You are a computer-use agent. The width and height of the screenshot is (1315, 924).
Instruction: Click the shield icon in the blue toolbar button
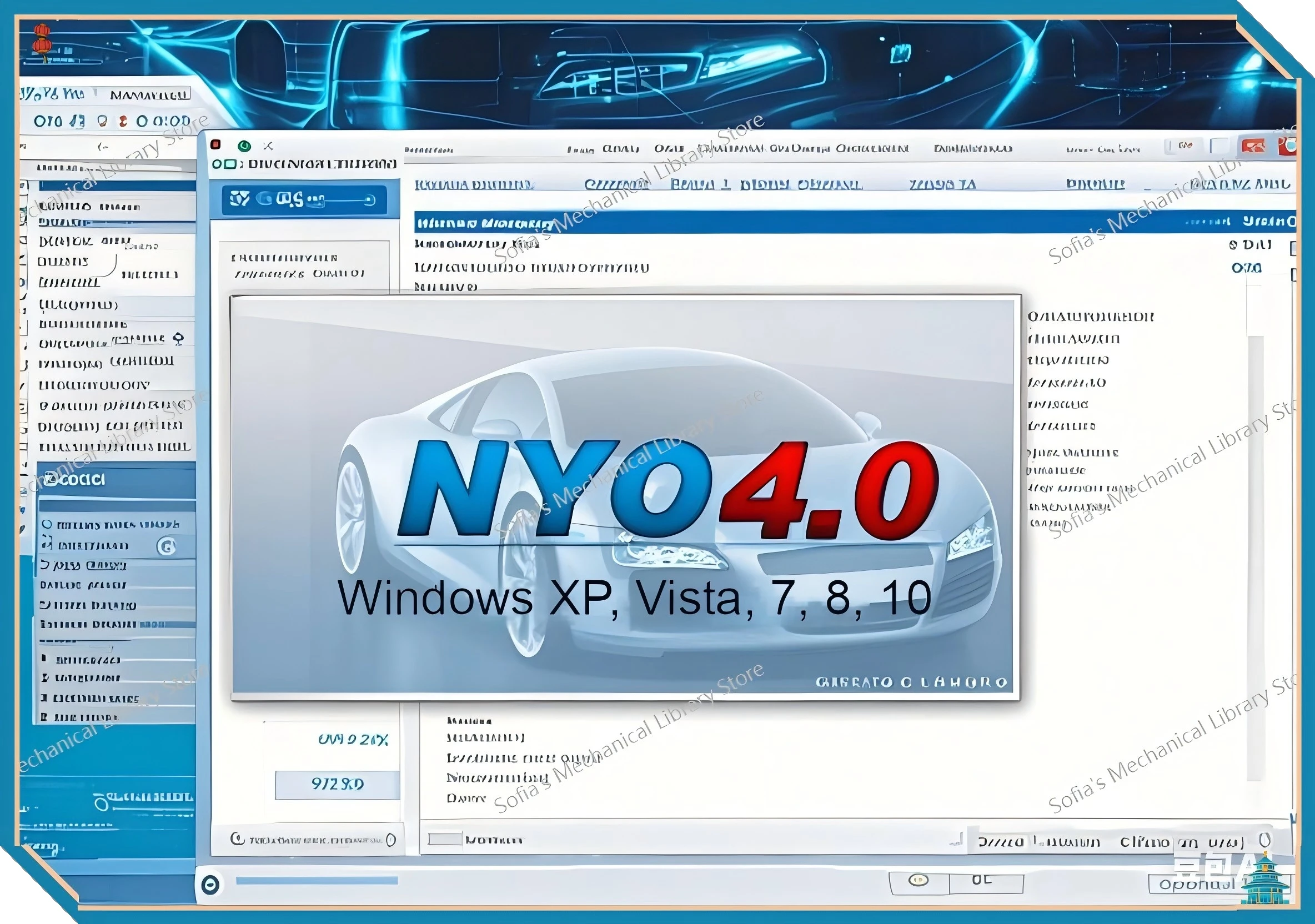[239, 199]
